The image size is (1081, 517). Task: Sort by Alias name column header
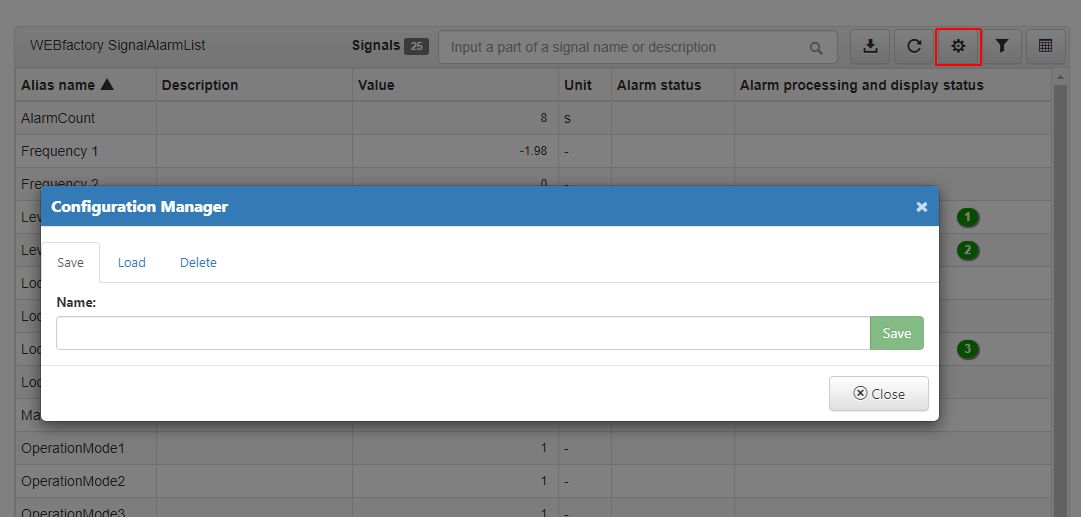(67, 85)
